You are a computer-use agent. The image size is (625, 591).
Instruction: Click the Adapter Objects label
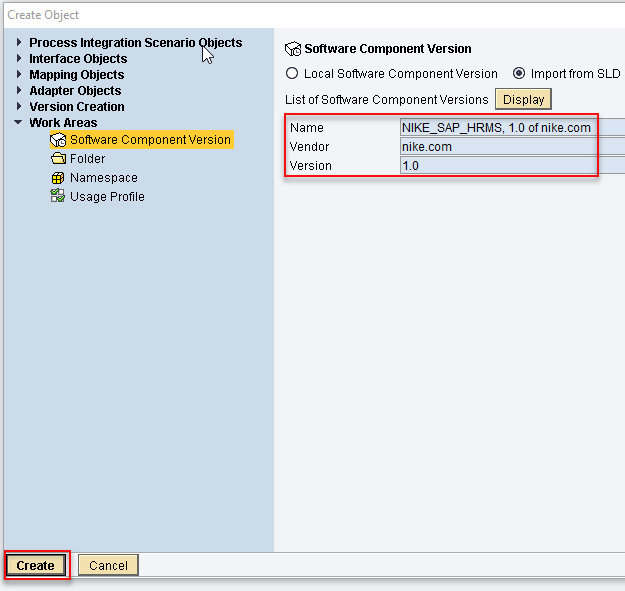click(x=75, y=91)
